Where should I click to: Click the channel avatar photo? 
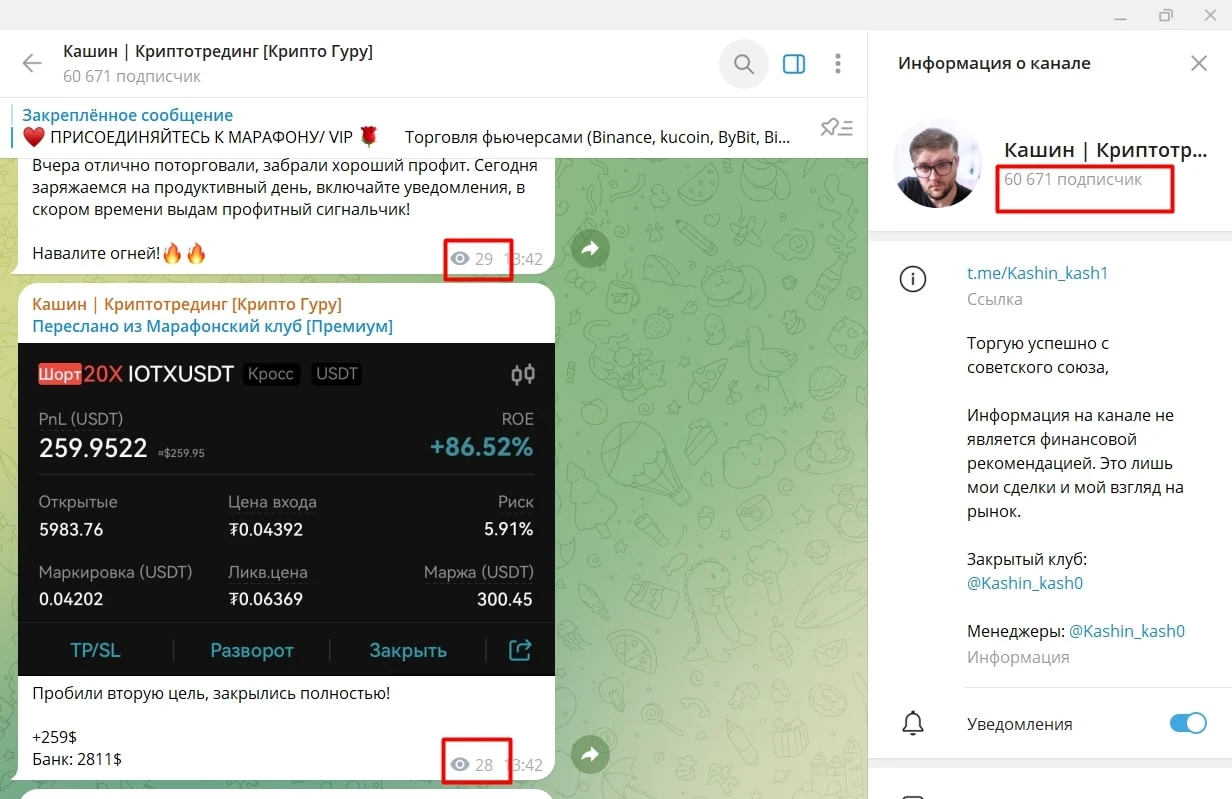coord(937,164)
